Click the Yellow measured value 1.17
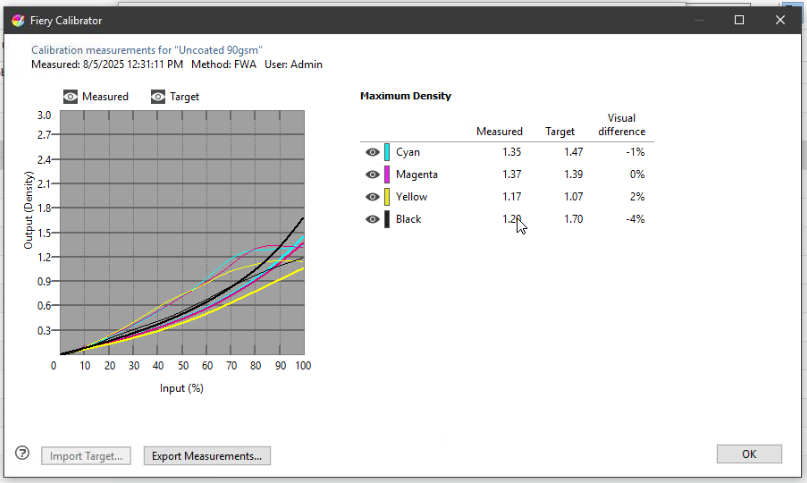 [512, 197]
